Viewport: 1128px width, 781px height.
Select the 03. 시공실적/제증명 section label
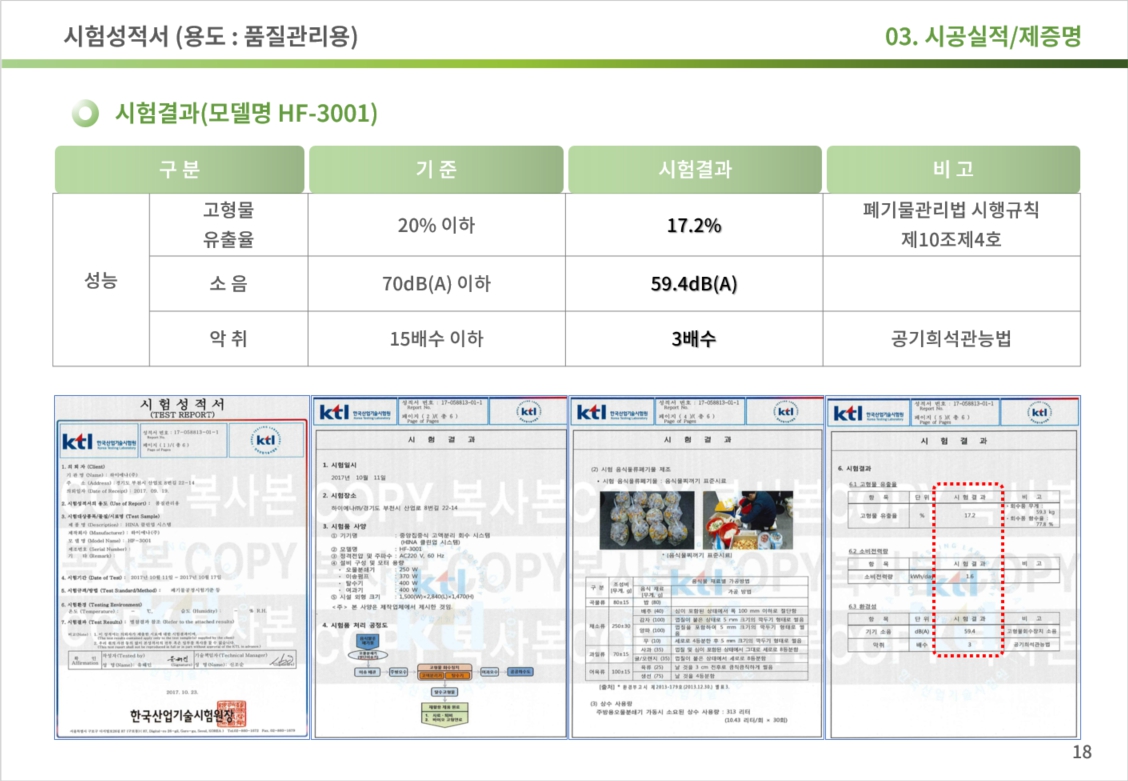pyautogui.click(x=983, y=37)
